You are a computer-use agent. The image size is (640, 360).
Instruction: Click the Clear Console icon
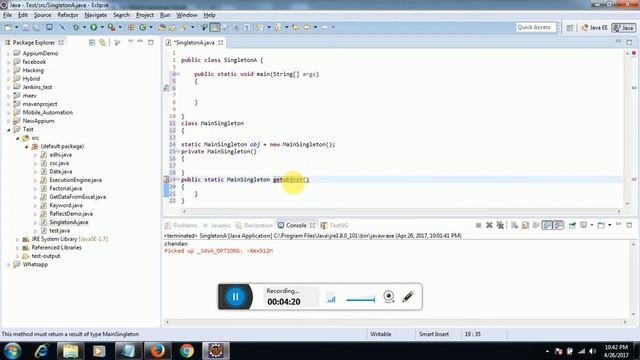[x=514, y=225]
